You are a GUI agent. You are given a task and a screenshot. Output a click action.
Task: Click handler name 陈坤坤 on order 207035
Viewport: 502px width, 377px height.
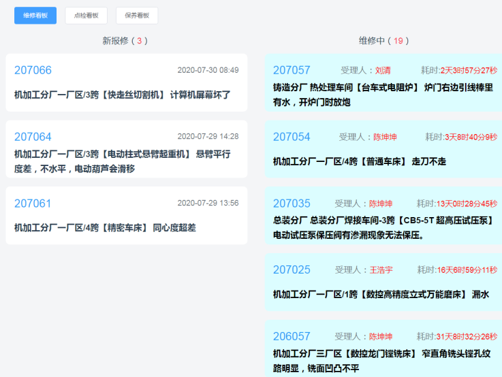tap(381, 204)
